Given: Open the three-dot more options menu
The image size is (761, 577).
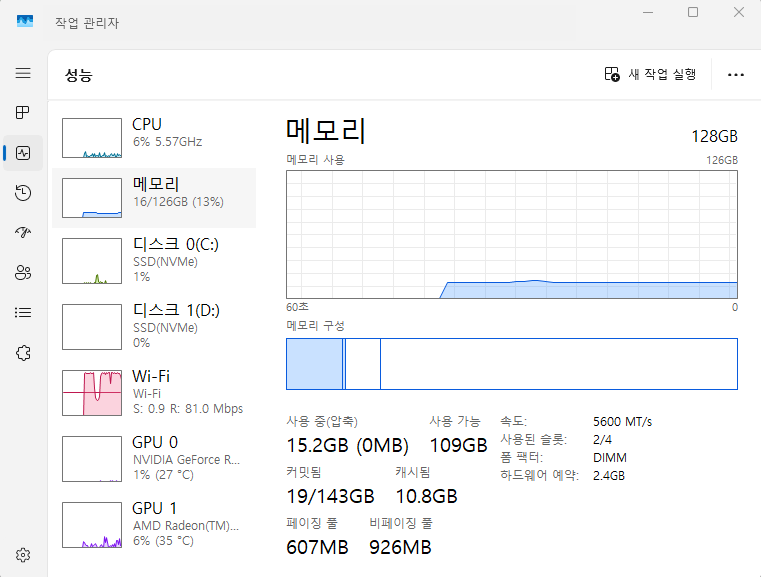Looking at the screenshot, I should [x=736, y=75].
